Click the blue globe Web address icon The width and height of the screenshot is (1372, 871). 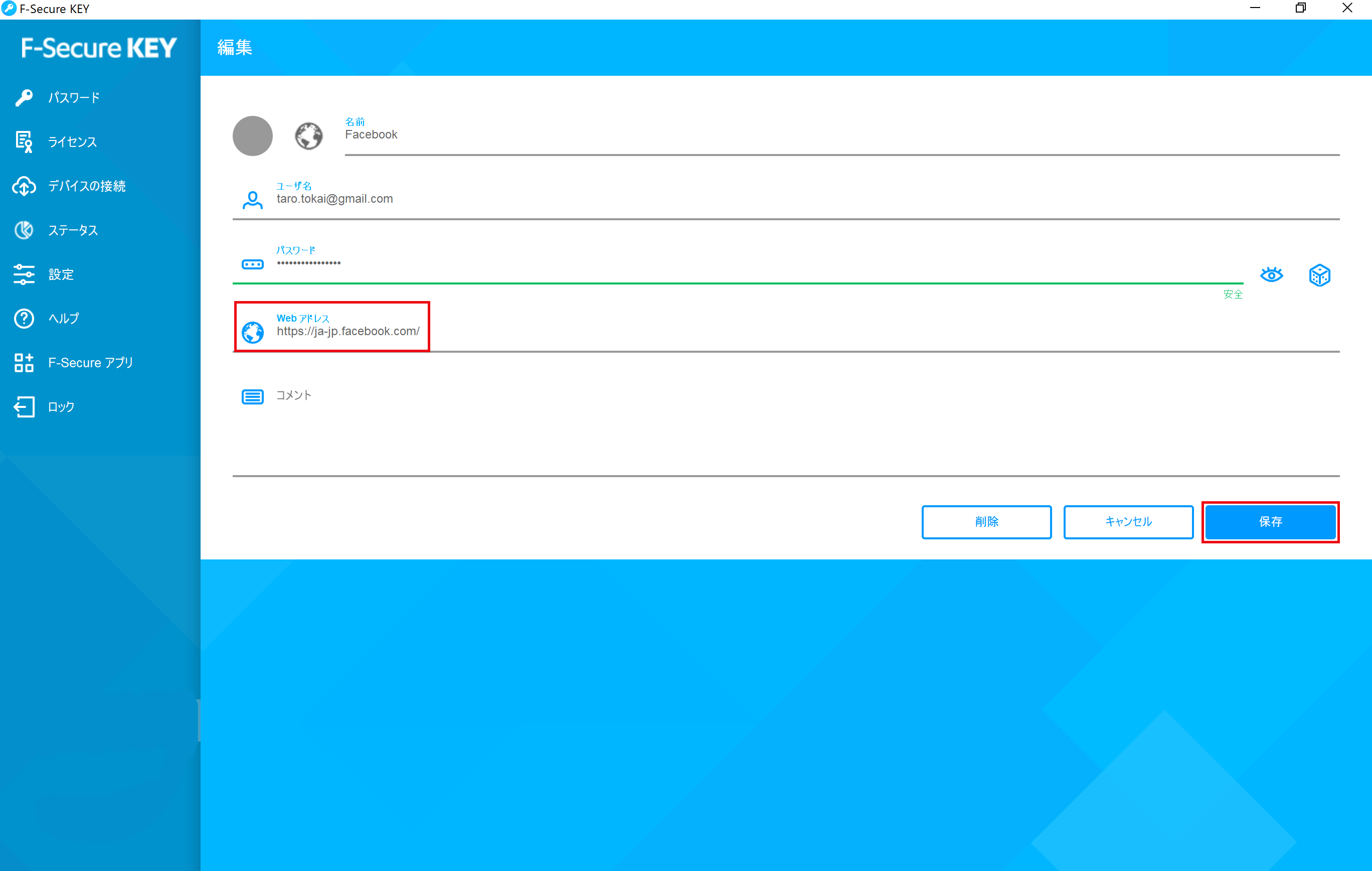252,332
